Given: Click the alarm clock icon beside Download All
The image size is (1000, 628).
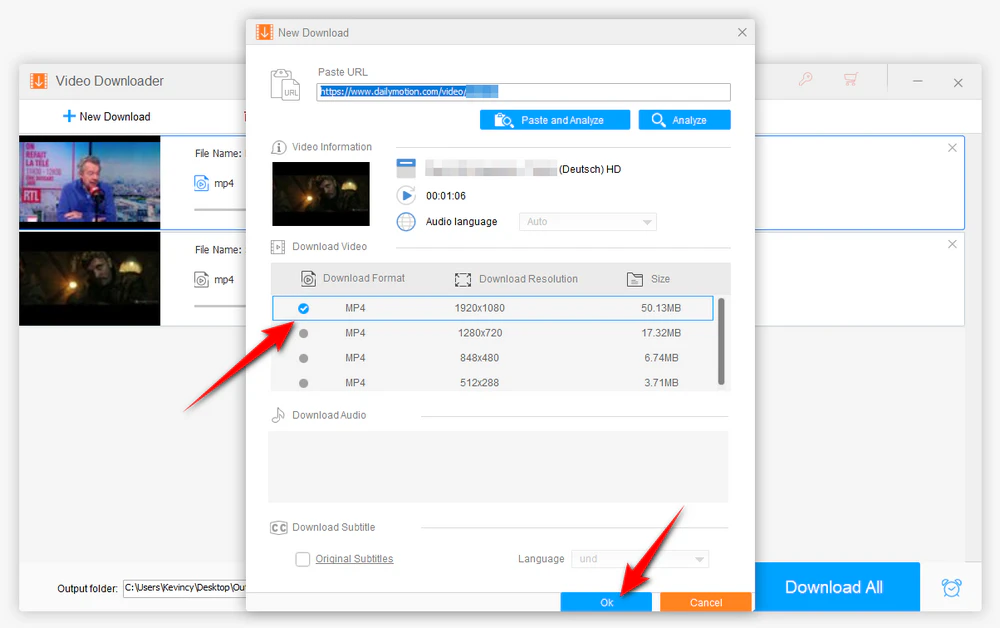Looking at the screenshot, I should pyautogui.click(x=951, y=587).
